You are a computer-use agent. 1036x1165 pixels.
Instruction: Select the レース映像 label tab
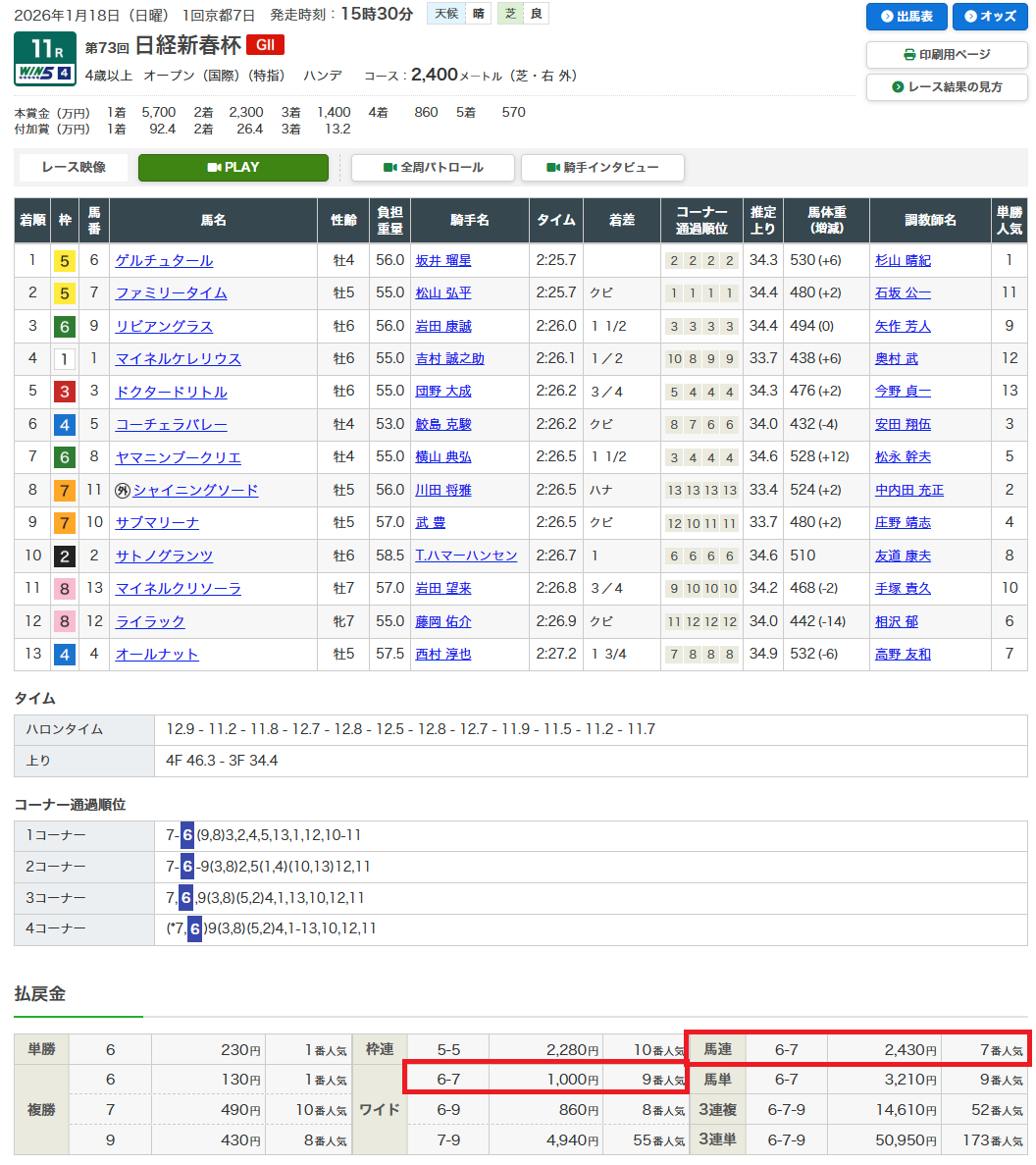(x=74, y=168)
